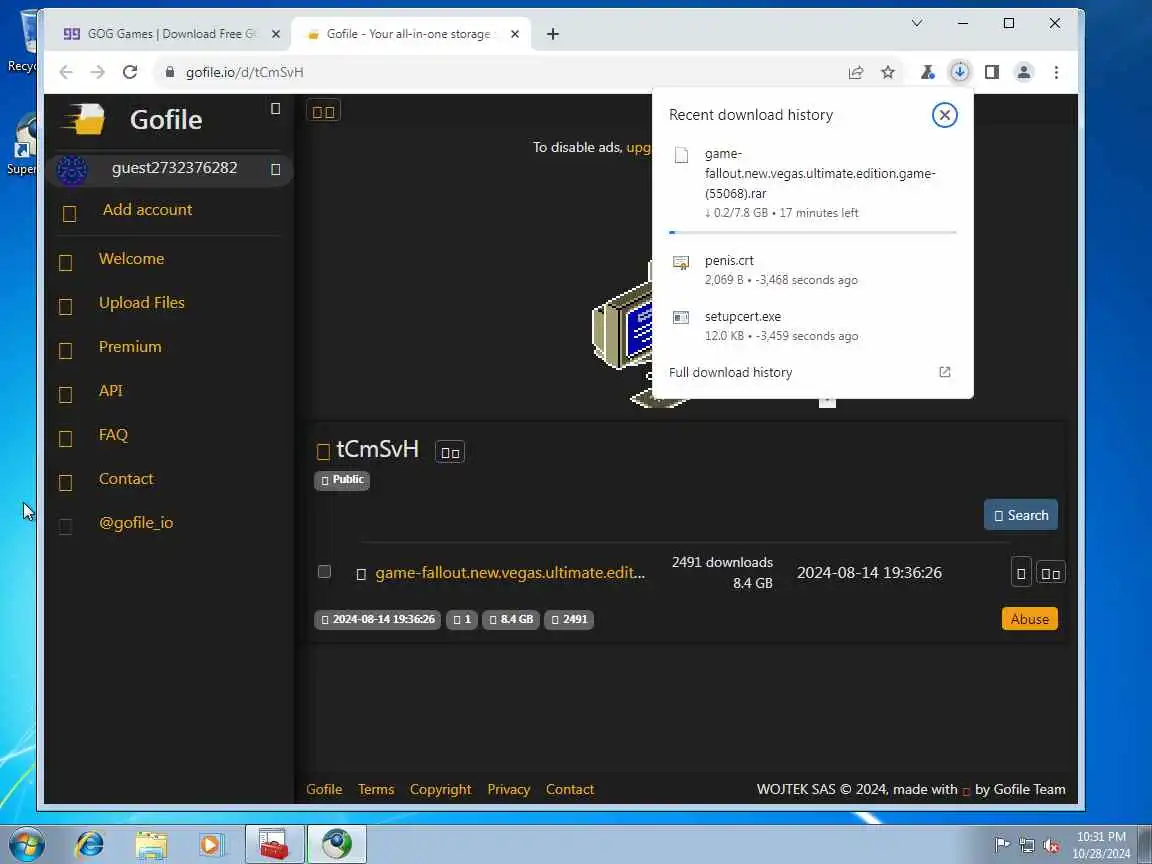The height and width of the screenshot is (864, 1152).
Task: Click the Gofile logo icon
Action: click(83, 119)
